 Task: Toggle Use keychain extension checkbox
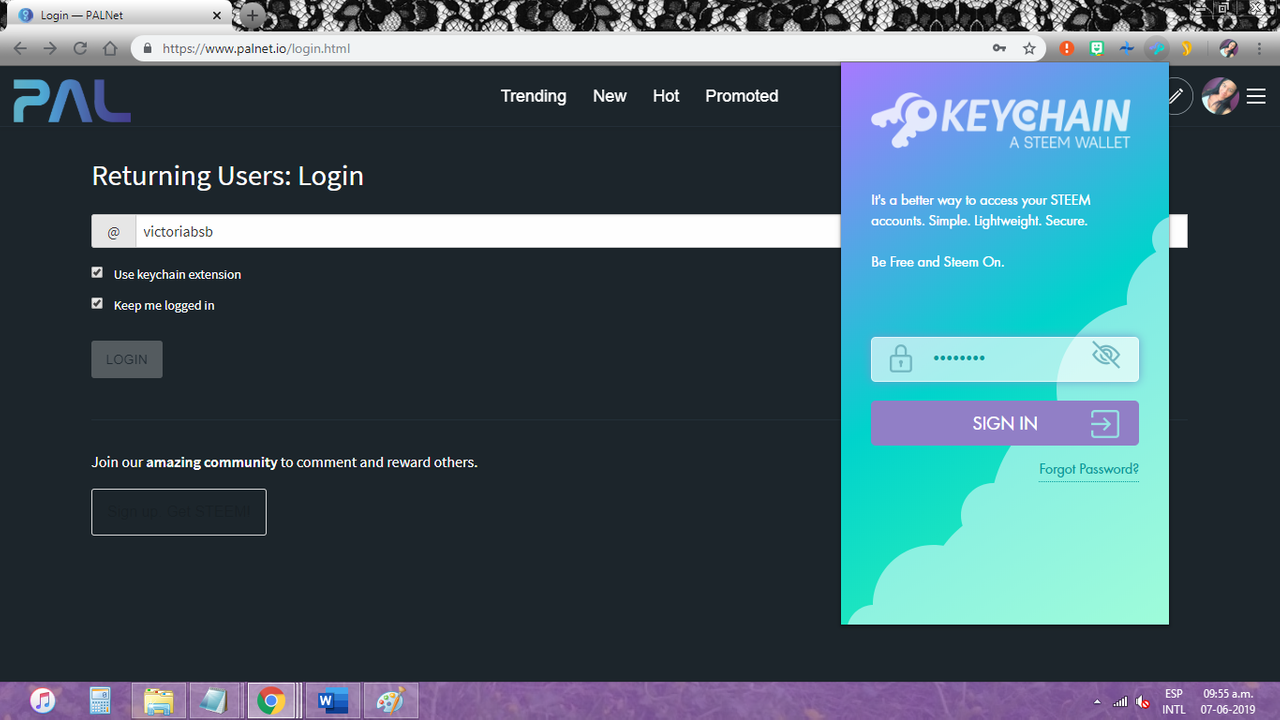tap(97, 272)
